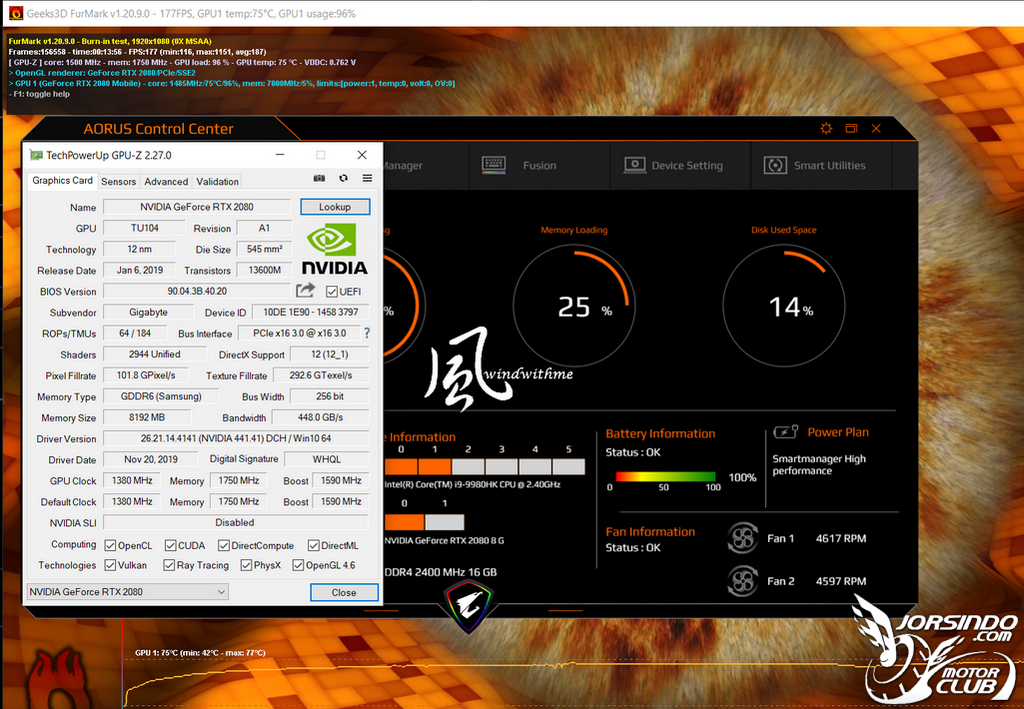This screenshot has width=1024, height=709.
Task: Click the Smart Utilities icon
Action: pos(775,165)
